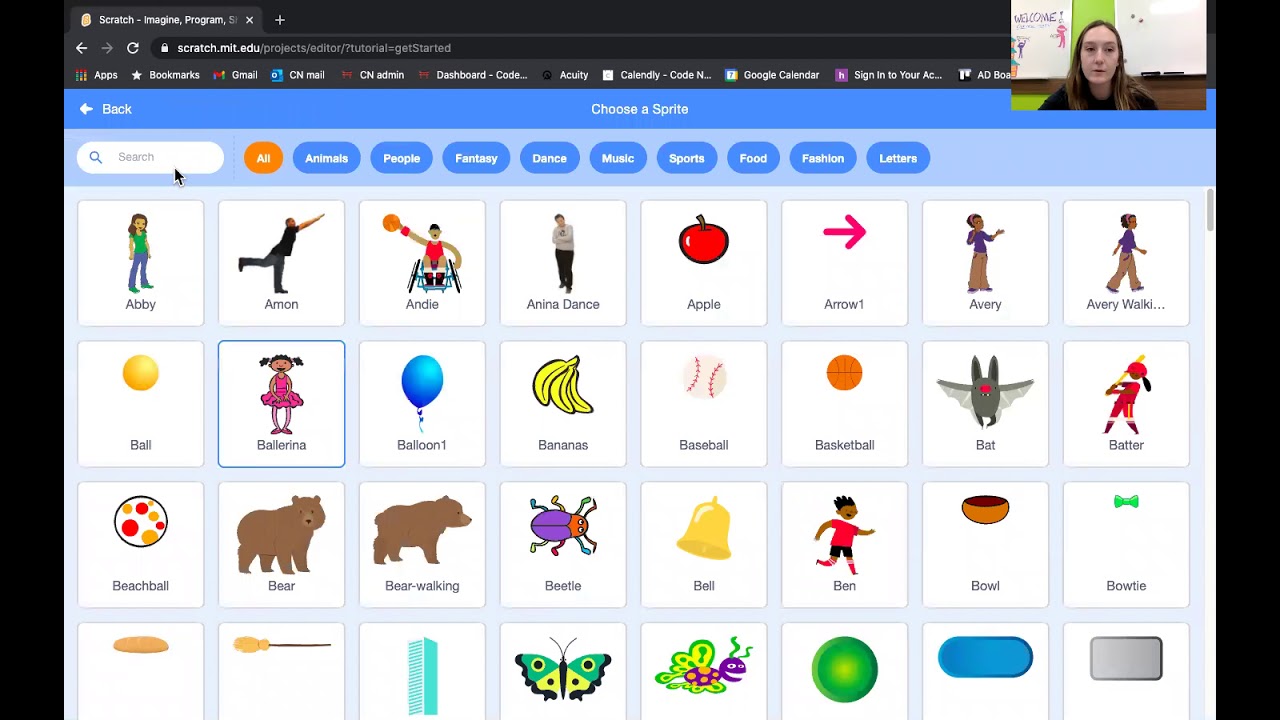Choose the green round button sprite
Image resolution: width=1280 pixels, height=720 pixels.
point(844,671)
